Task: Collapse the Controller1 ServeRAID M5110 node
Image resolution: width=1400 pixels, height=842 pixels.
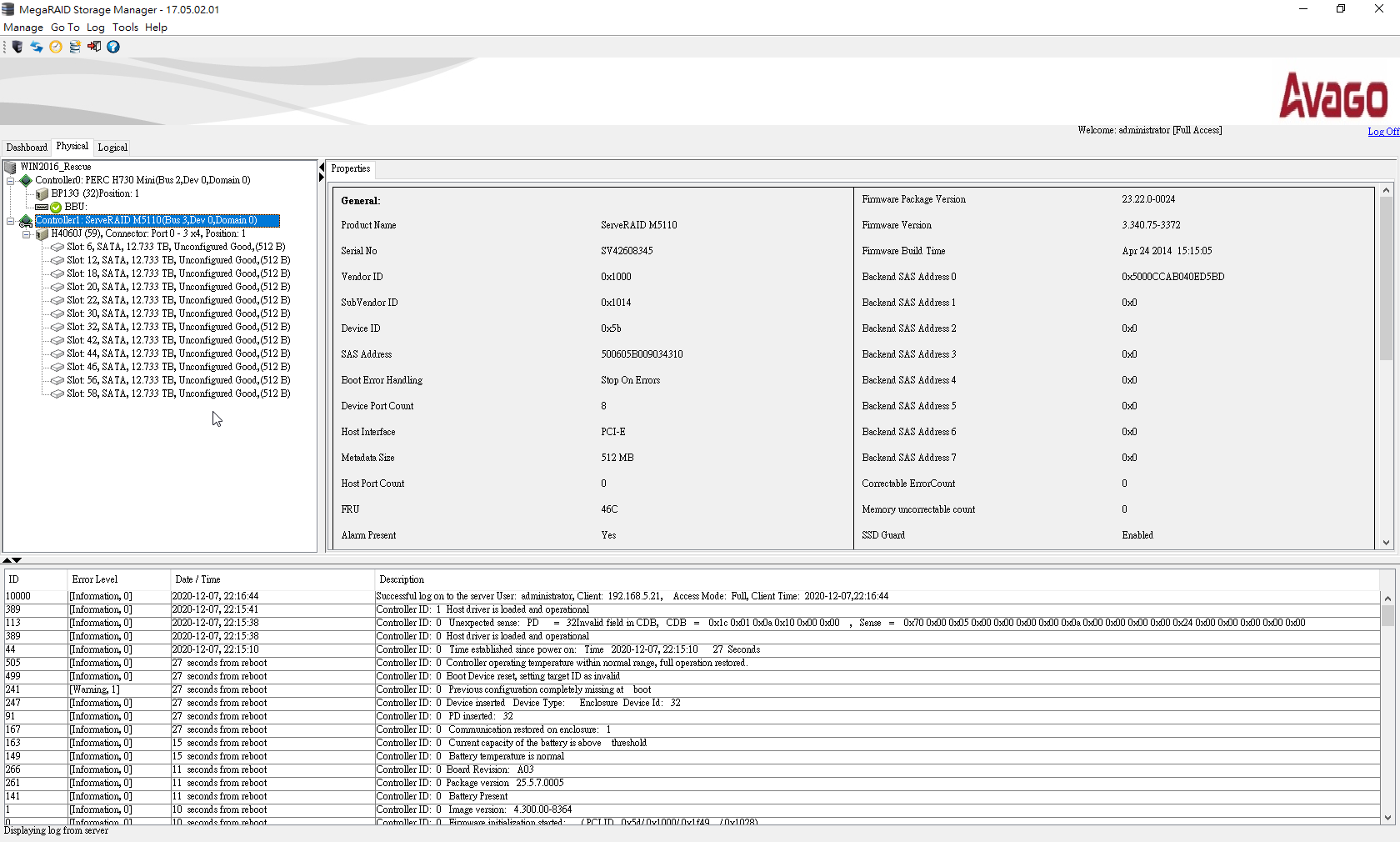Action: click(11, 221)
